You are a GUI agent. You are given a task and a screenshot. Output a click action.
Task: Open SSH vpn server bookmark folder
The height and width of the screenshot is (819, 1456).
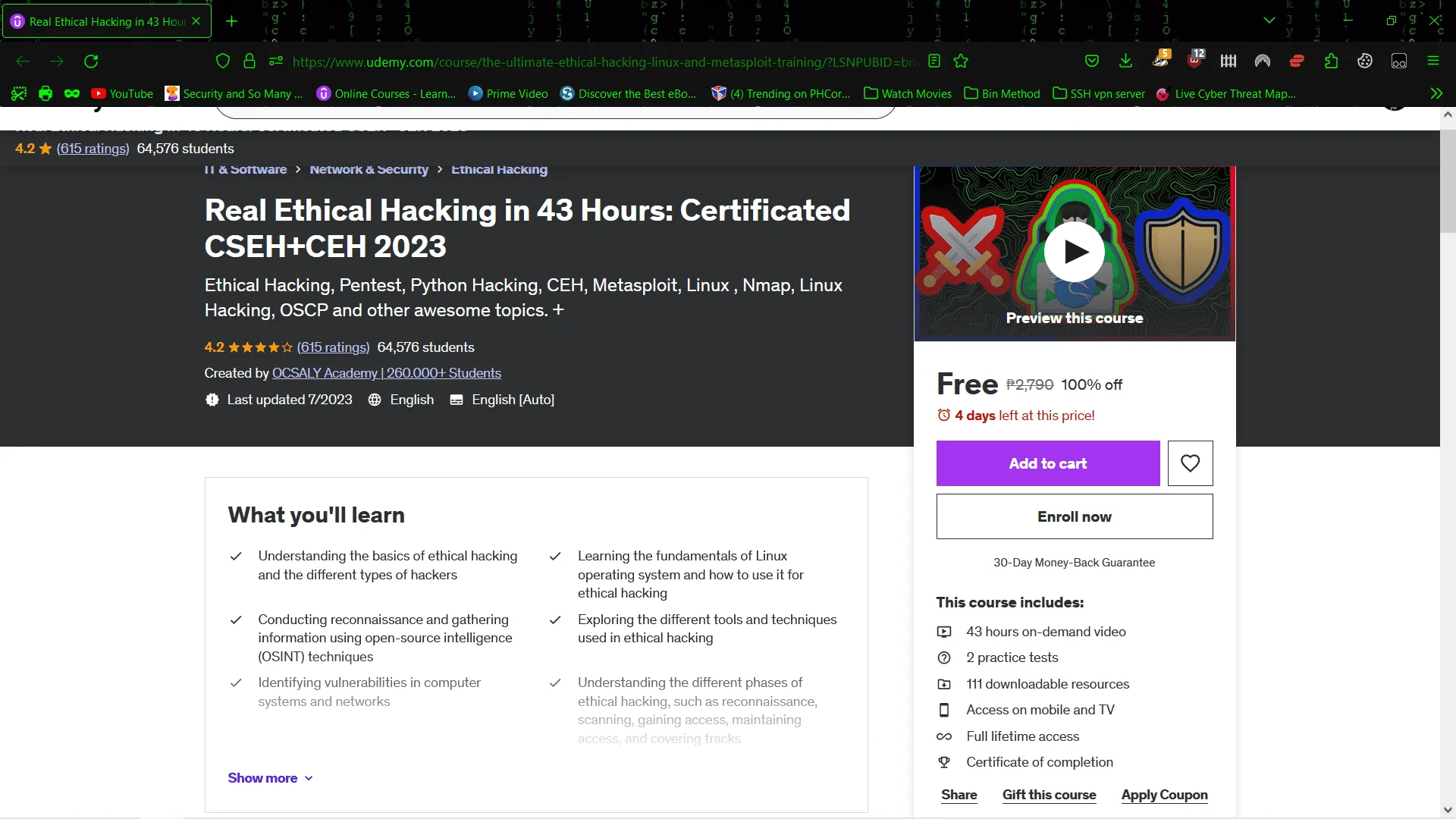coord(1099,93)
